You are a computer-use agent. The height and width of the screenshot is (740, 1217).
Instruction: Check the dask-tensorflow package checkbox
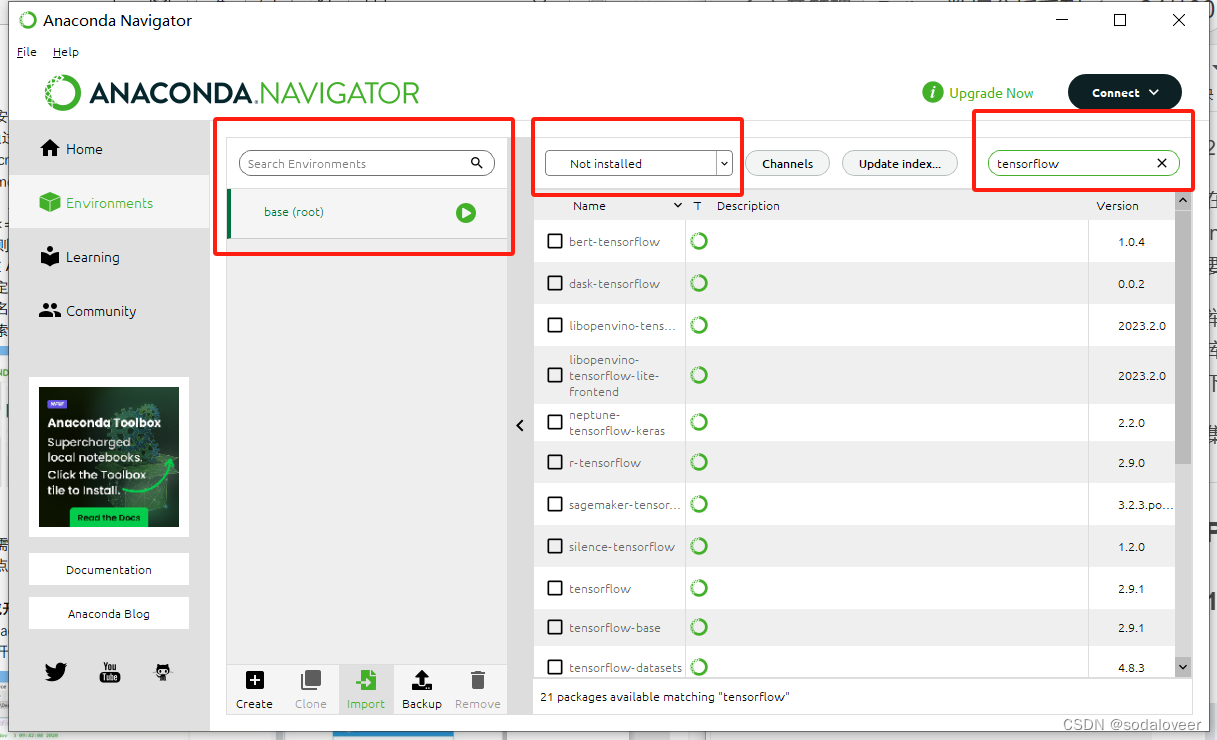(555, 283)
